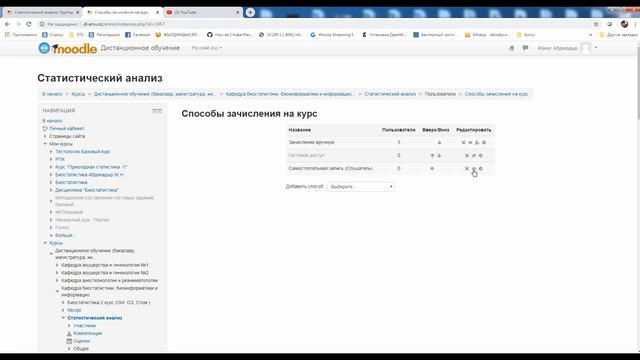This screenshot has height=360, width=640.
Task: Open 'Курс "Прикладная статистика - 1"'
Action: [91, 167]
